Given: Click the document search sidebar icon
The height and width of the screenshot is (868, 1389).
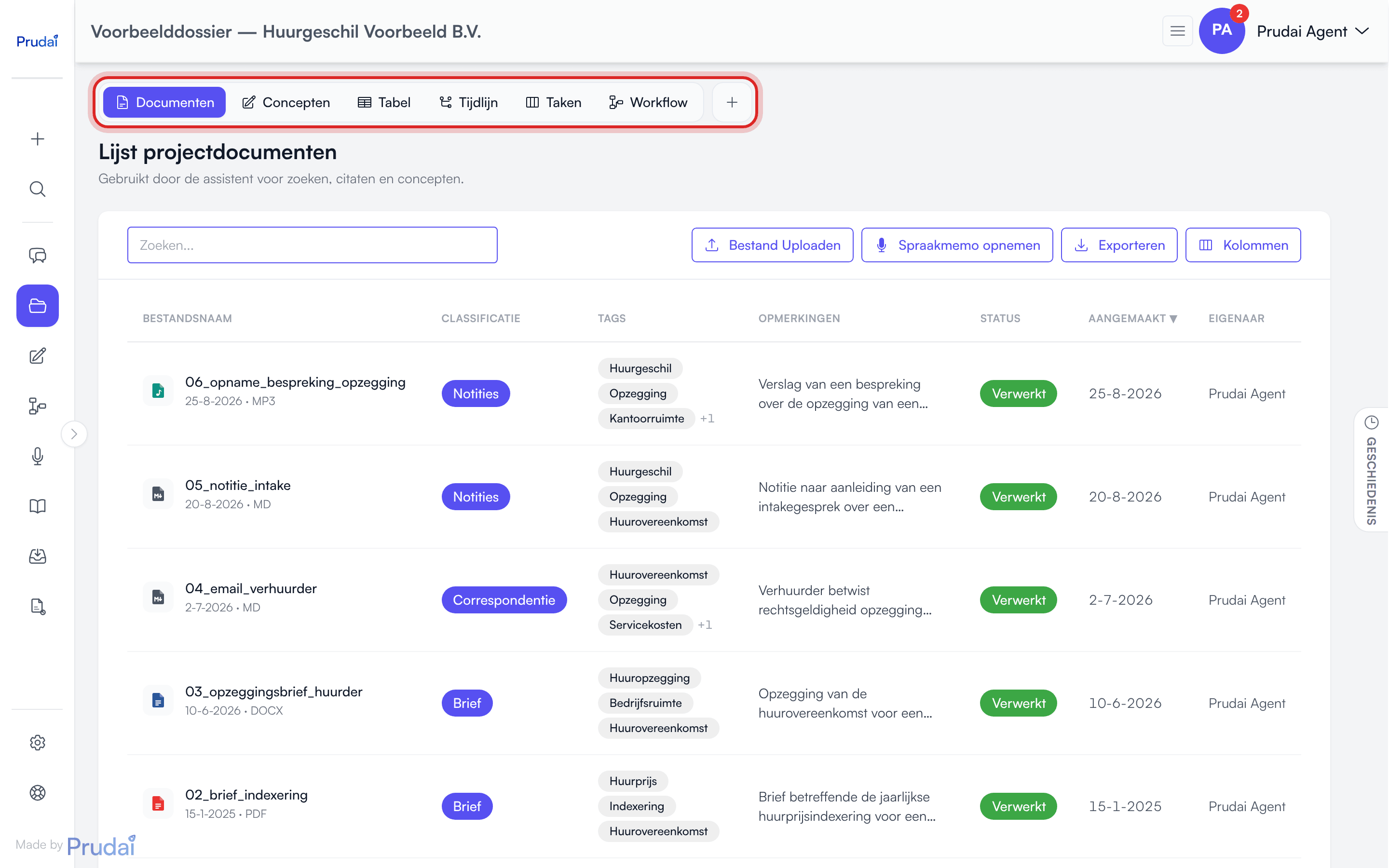Looking at the screenshot, I should click(x=37, y=606).
